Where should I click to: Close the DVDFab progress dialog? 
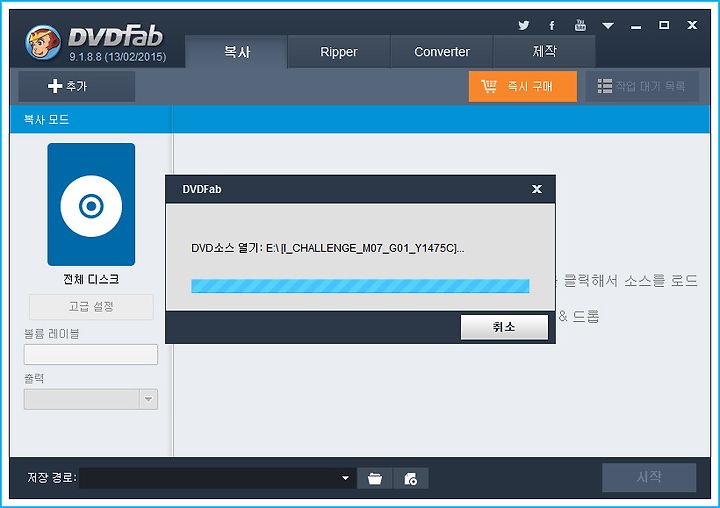point(536,189)
